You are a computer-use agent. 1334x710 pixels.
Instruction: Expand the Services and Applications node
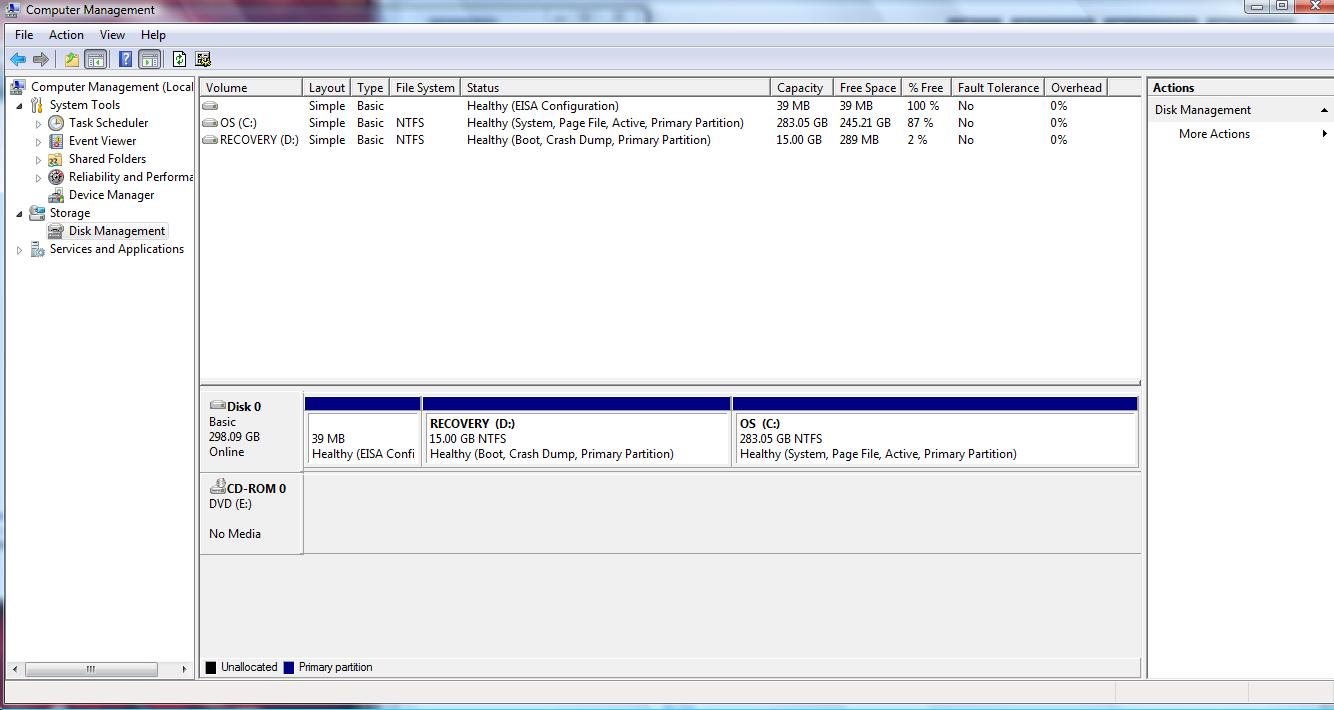[19, 250]
